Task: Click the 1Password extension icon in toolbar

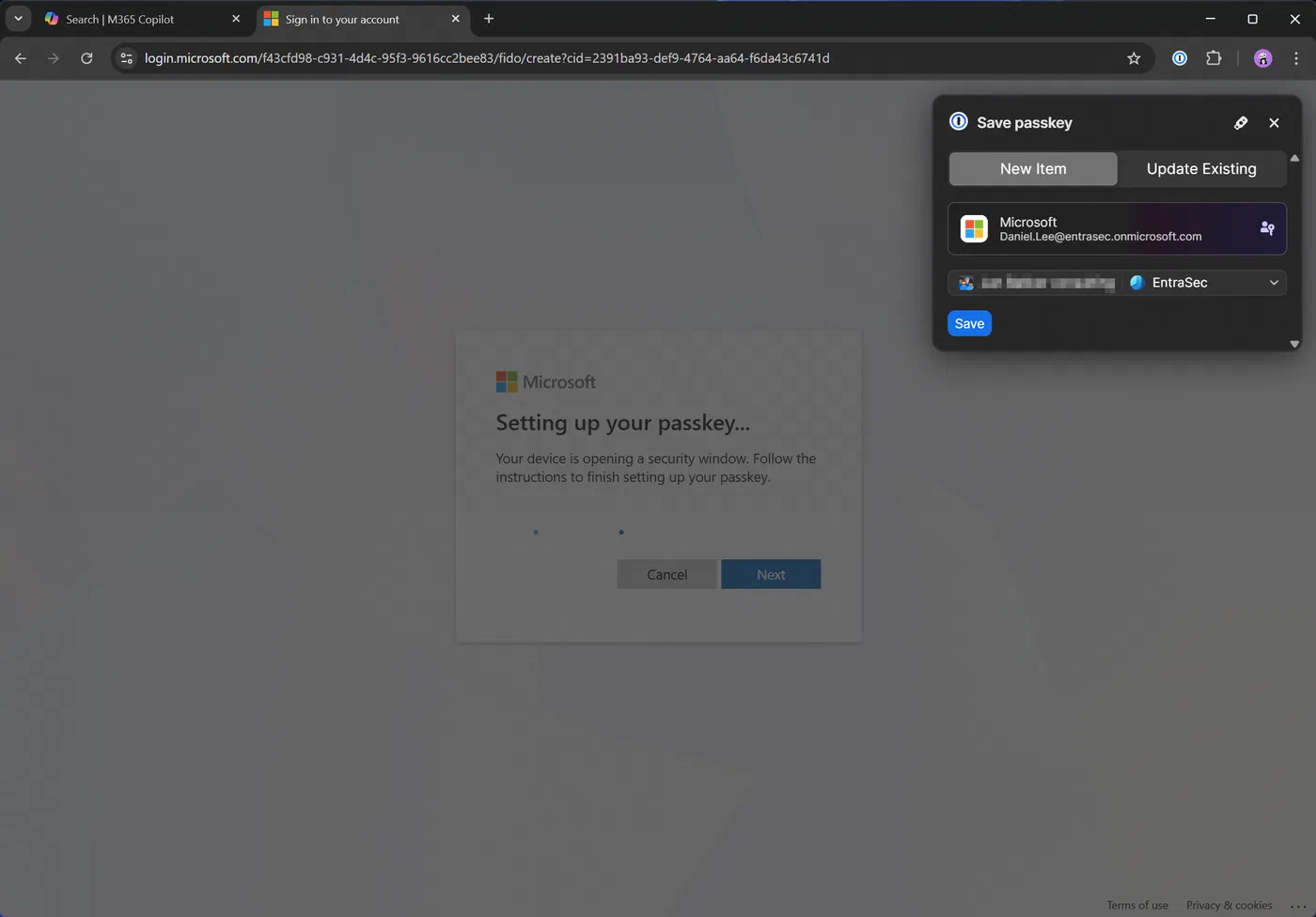Action: (x=1179, y=58)
